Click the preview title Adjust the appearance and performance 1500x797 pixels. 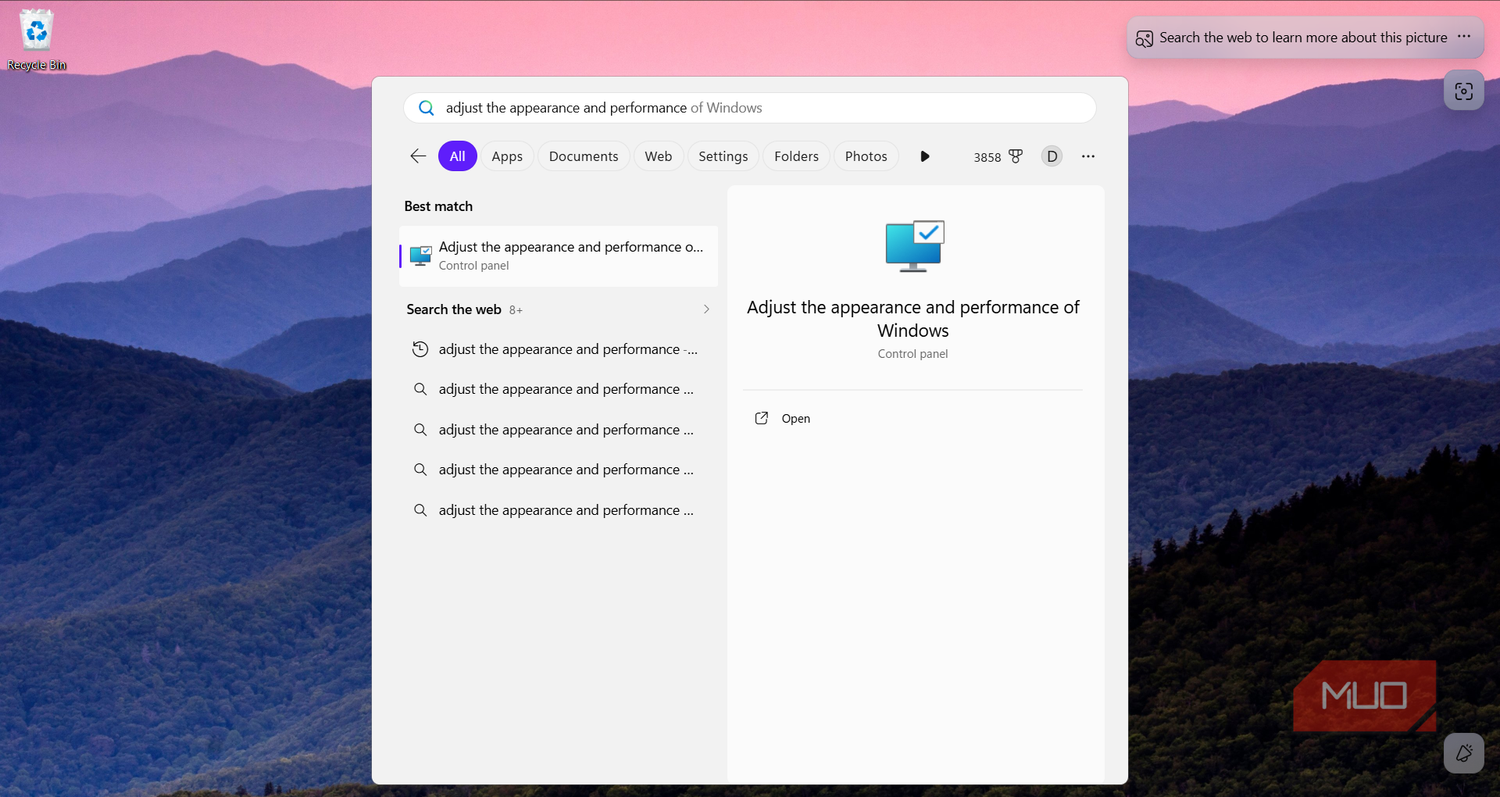[913, 319]
